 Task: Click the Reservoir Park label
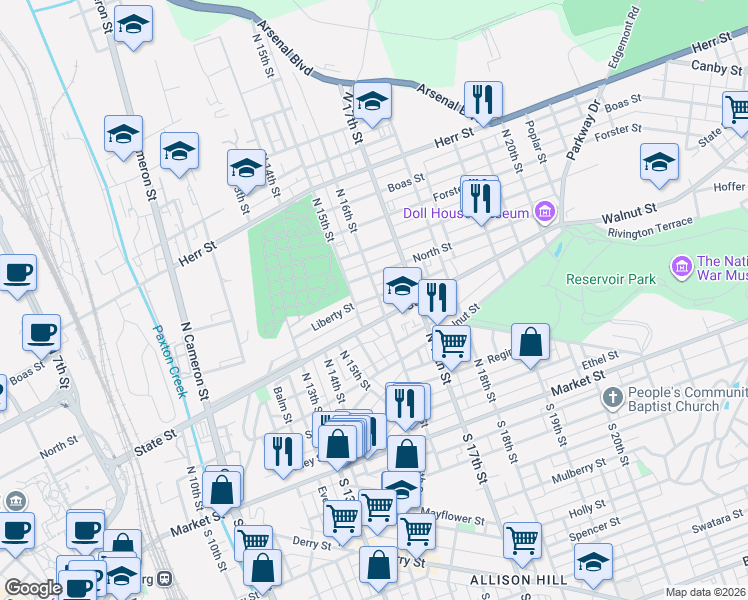[611, 279]
